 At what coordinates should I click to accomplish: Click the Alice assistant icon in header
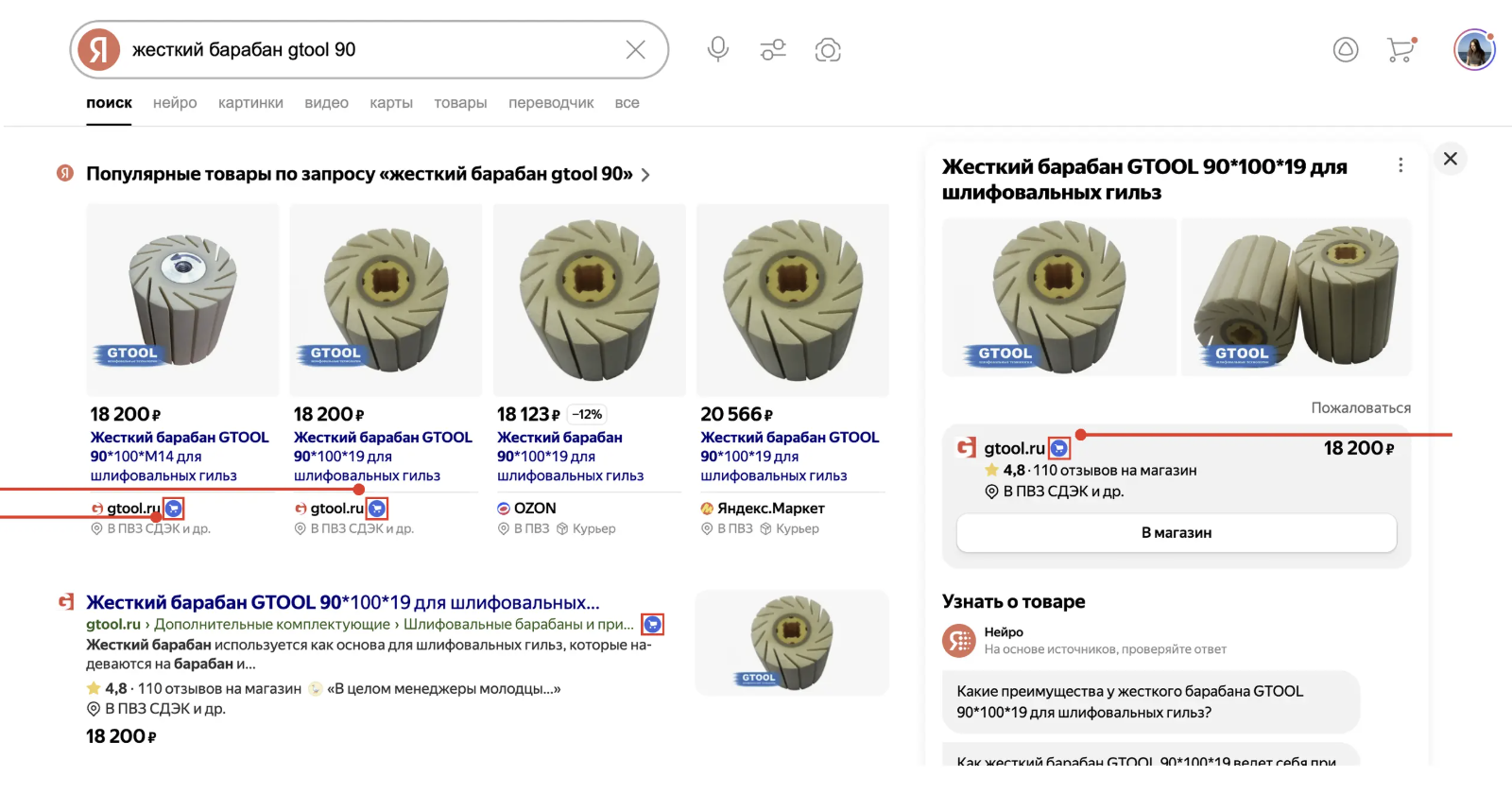1346,49
